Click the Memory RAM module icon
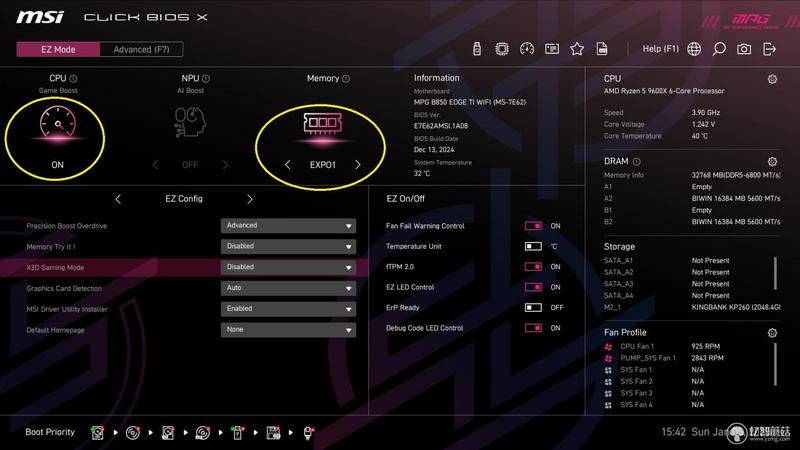 click(322, 123)
